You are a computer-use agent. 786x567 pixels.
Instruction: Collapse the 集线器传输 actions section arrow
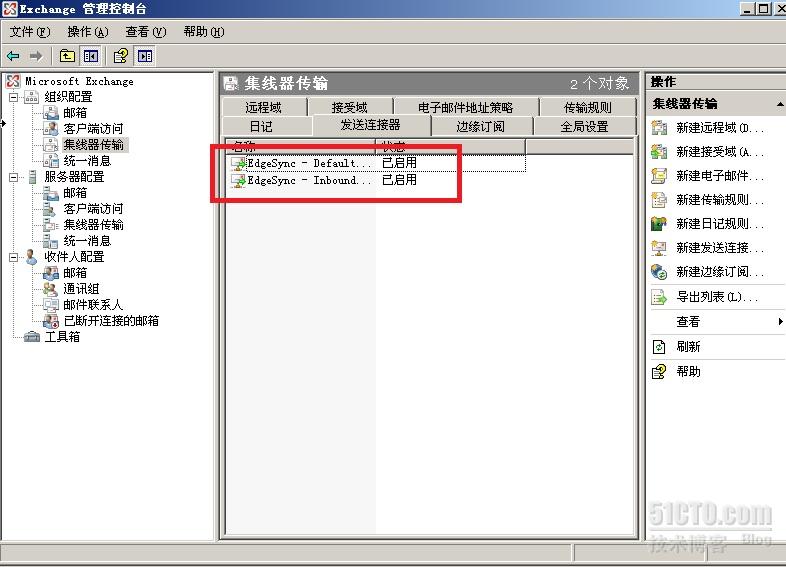point(780,104)
